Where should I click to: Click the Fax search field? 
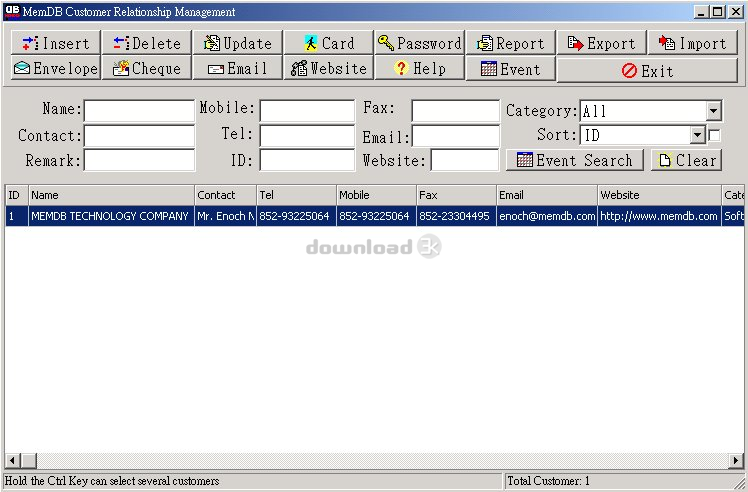456,111
